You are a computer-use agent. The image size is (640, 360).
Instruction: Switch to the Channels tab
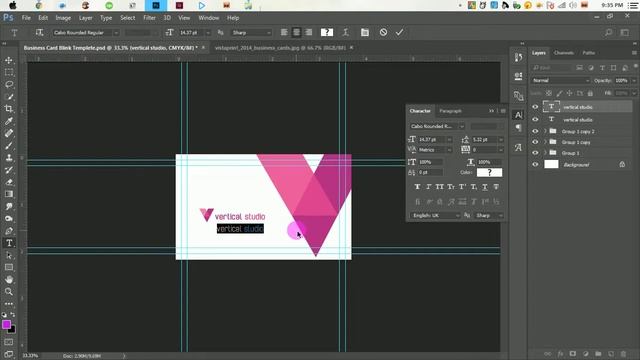(x=564, y=53)
